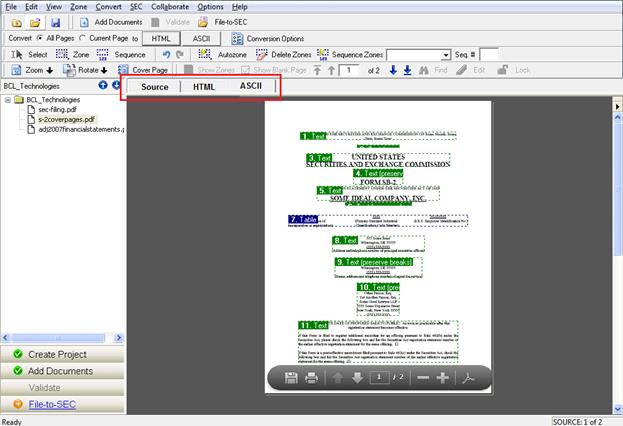This screenshot has width=623, height=426.
Task: Click page field in PDF viewer bar
Action: click(x=379, y=377)
